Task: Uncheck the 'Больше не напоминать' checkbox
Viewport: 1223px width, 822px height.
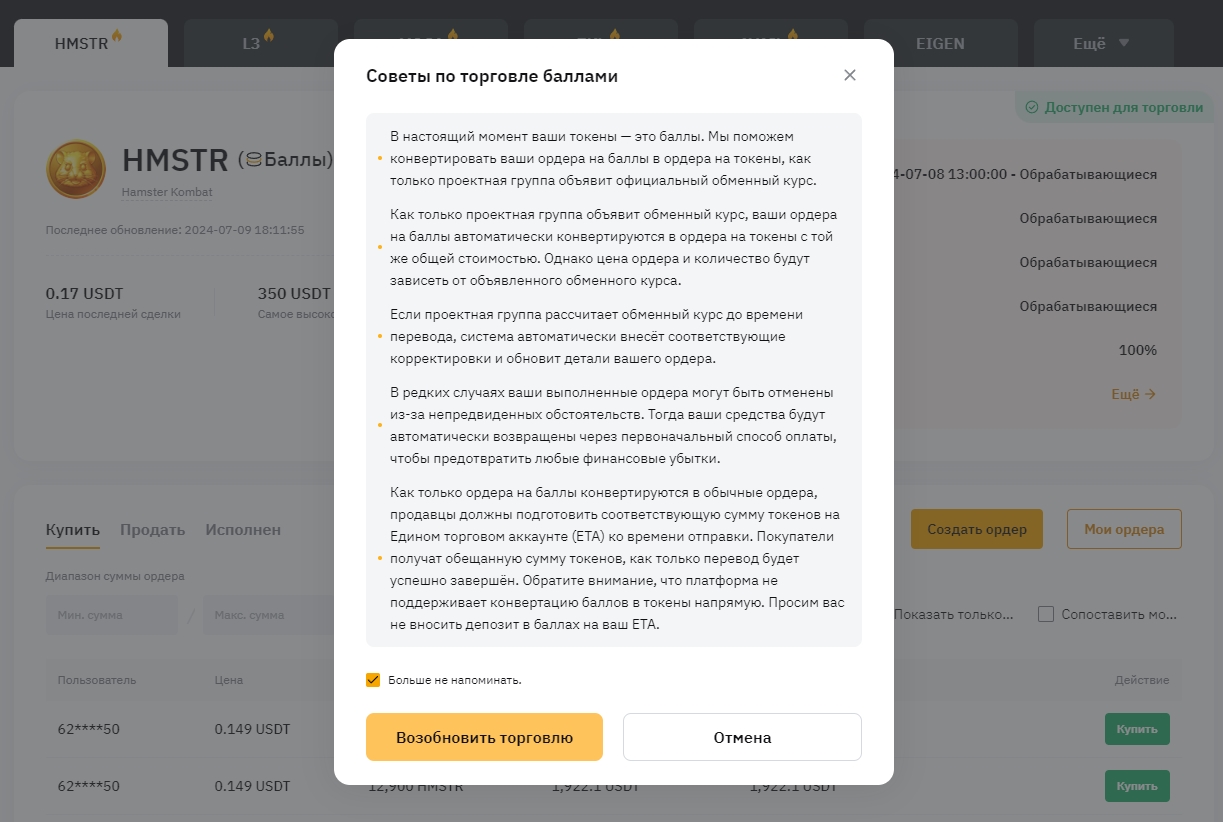Action: click(373, 680)
